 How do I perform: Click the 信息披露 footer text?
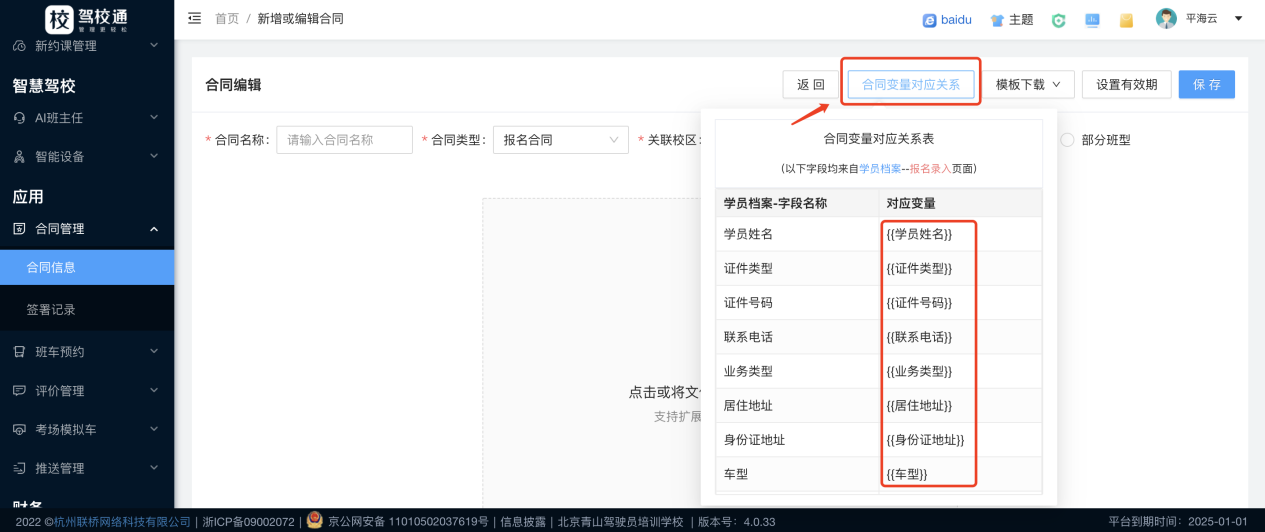[524, 522]
